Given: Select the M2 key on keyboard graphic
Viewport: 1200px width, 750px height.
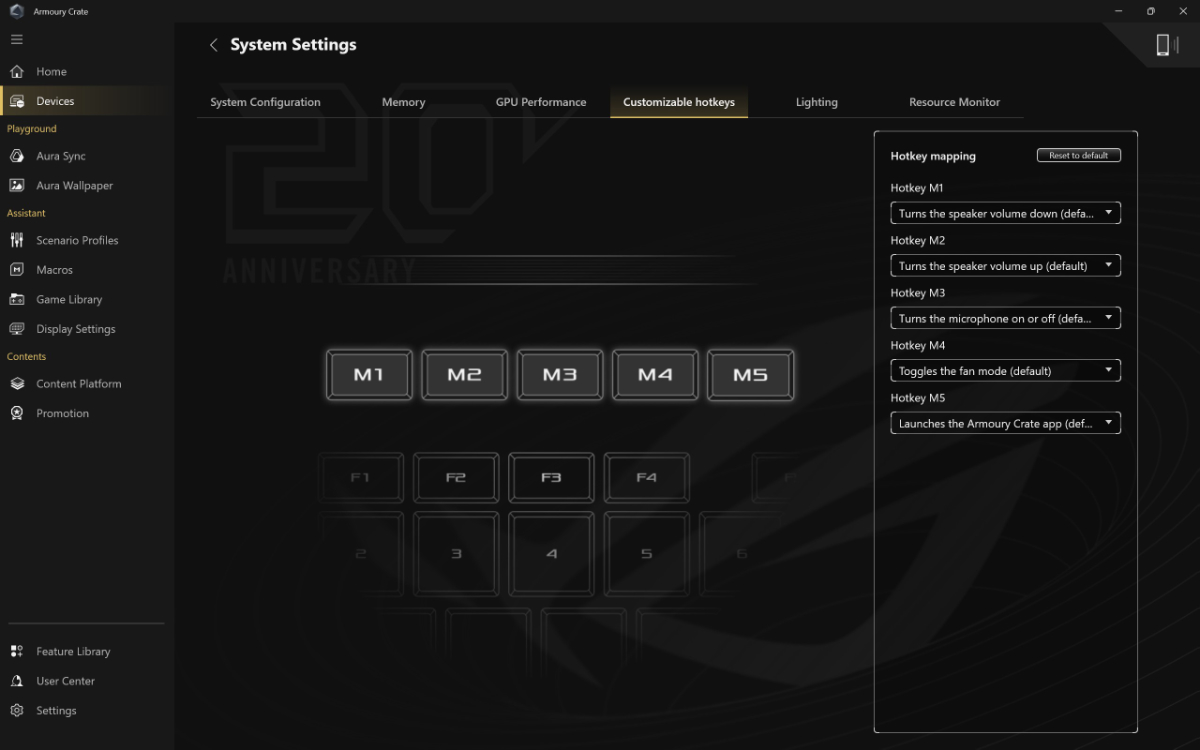Looking at the screenshot, I should (464, 375).
